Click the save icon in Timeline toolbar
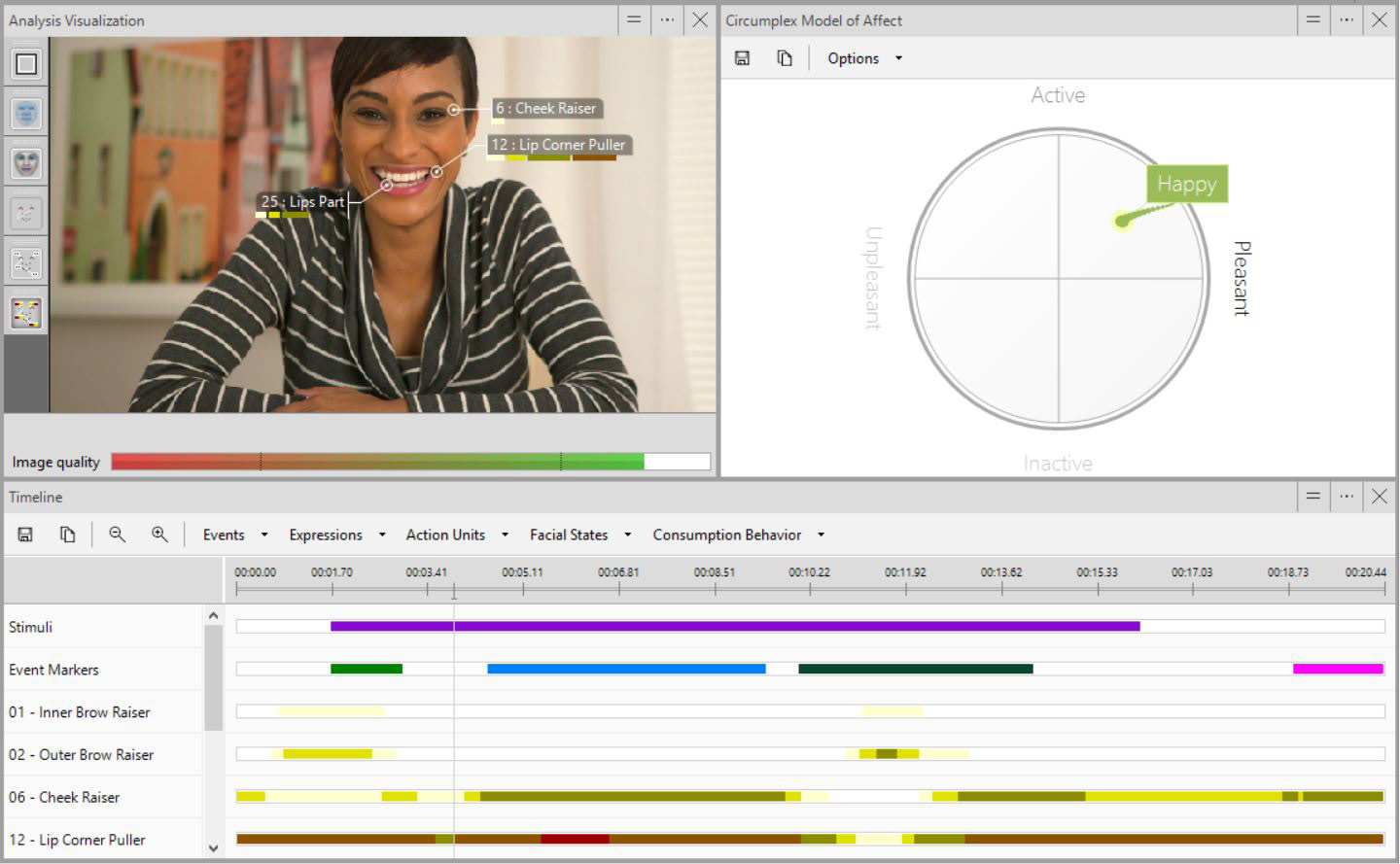This screenshot has height=864, width=1400. coord(25,535)
